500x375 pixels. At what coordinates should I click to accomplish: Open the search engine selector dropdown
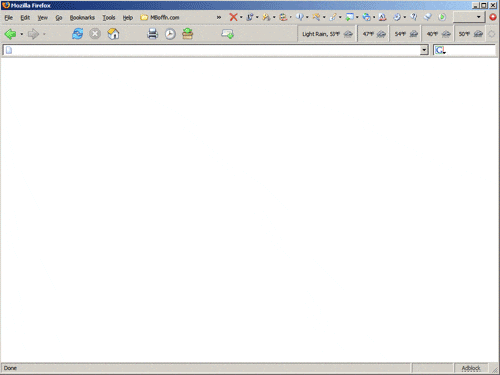click(x=440, y=50)
